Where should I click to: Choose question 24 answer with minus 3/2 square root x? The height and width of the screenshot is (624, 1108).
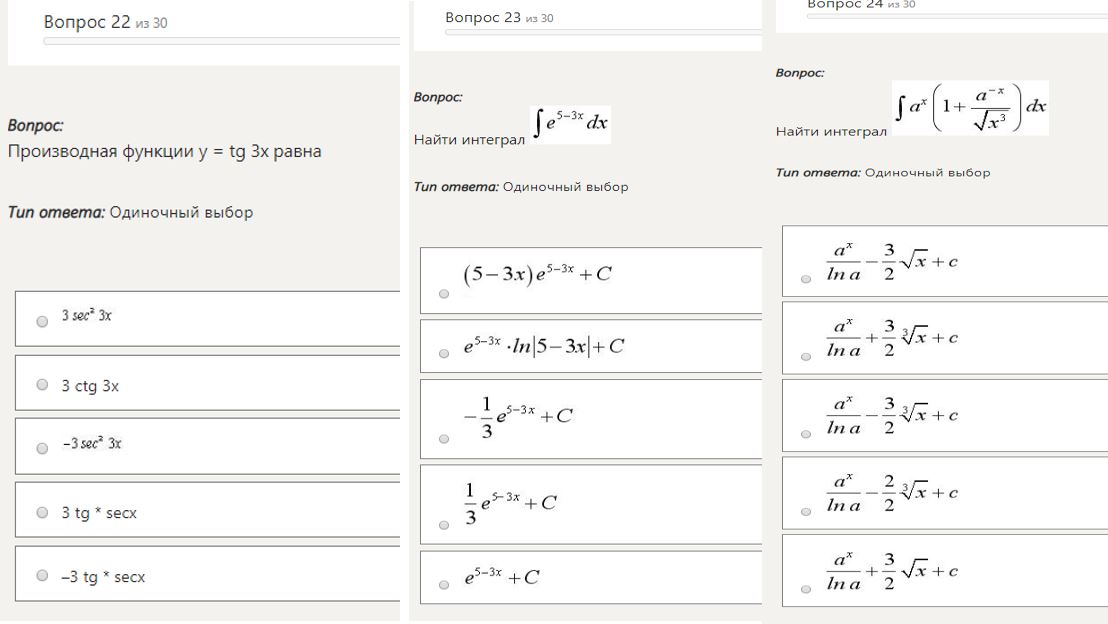(806, 280)
